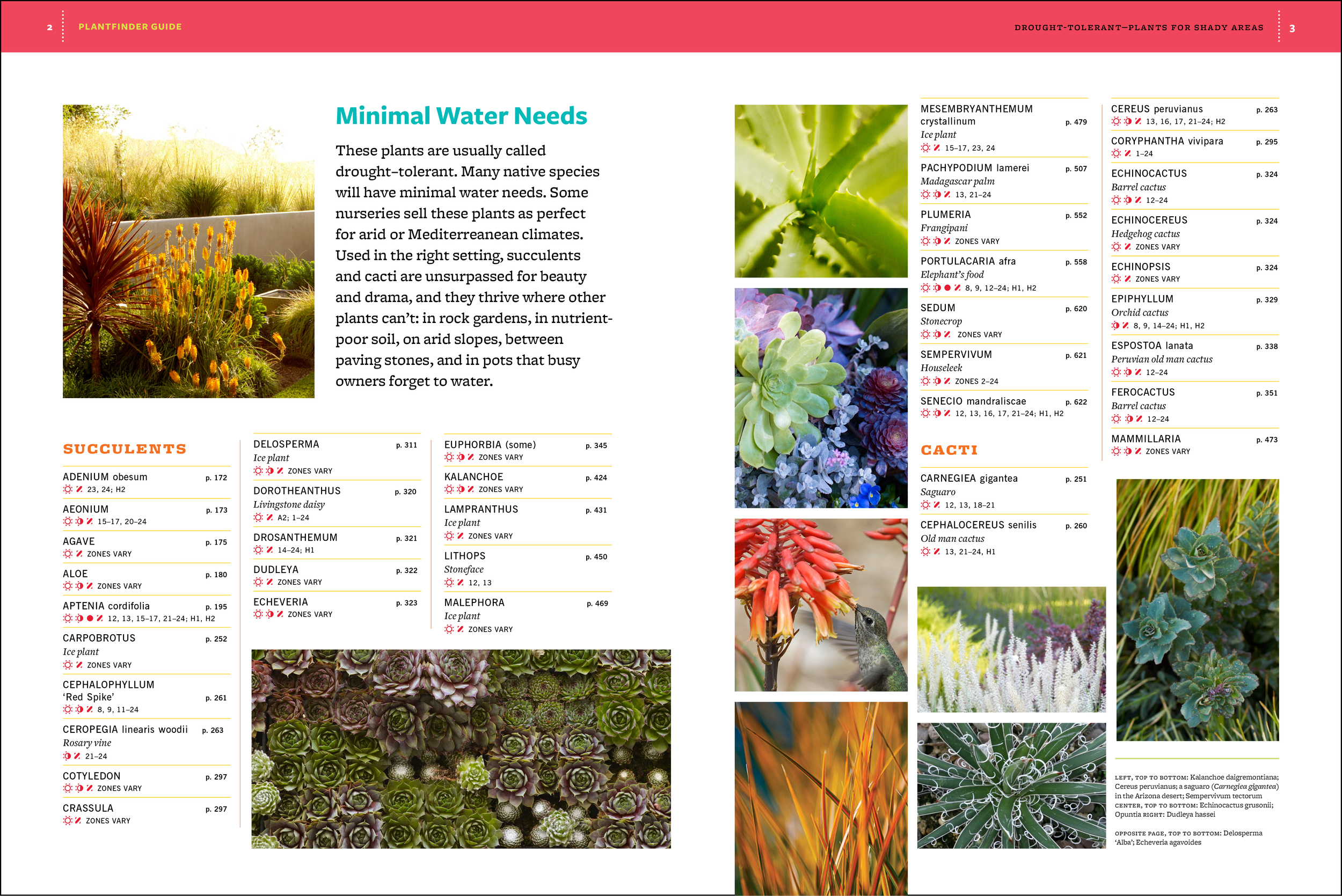Click the water-needs icon under LITHOPS
The height and width of the screenshot is (896, 1342).
pos(461,583)
